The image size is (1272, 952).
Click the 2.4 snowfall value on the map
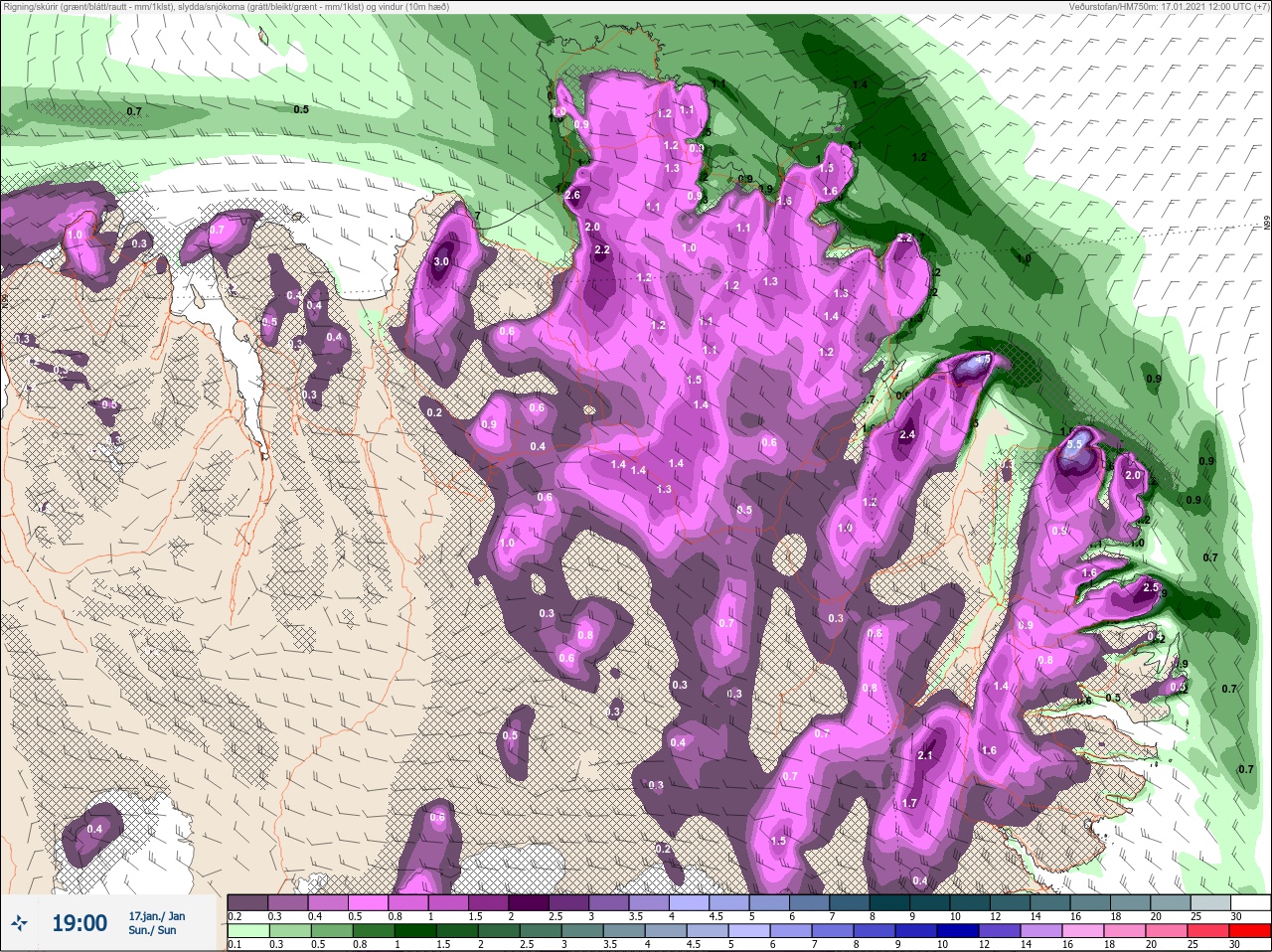coord(906,435)
